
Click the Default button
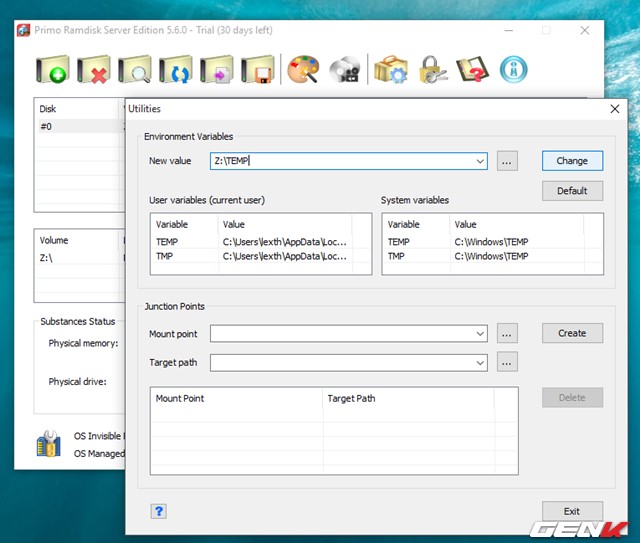coord(572,191)
